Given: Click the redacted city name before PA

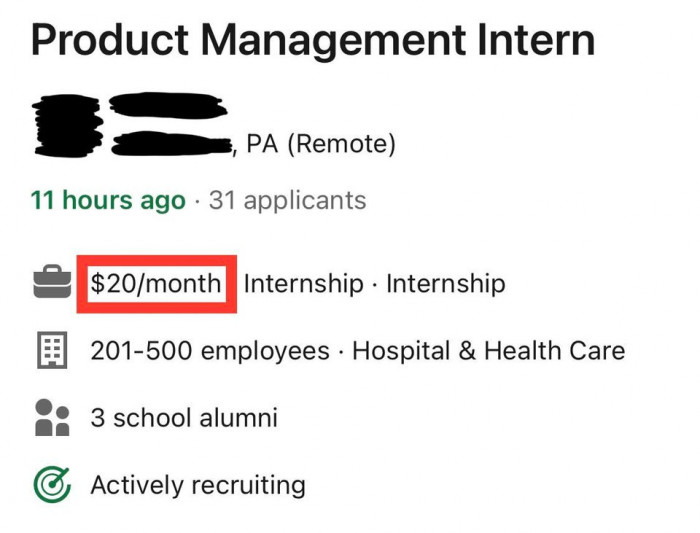Looking at the screenshot, I should coord(172,147).
